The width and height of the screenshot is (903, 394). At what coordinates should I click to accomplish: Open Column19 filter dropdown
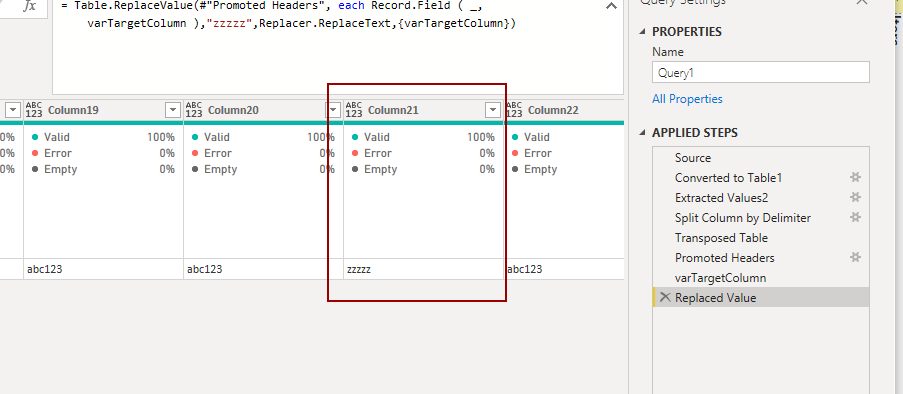[173, 110]
